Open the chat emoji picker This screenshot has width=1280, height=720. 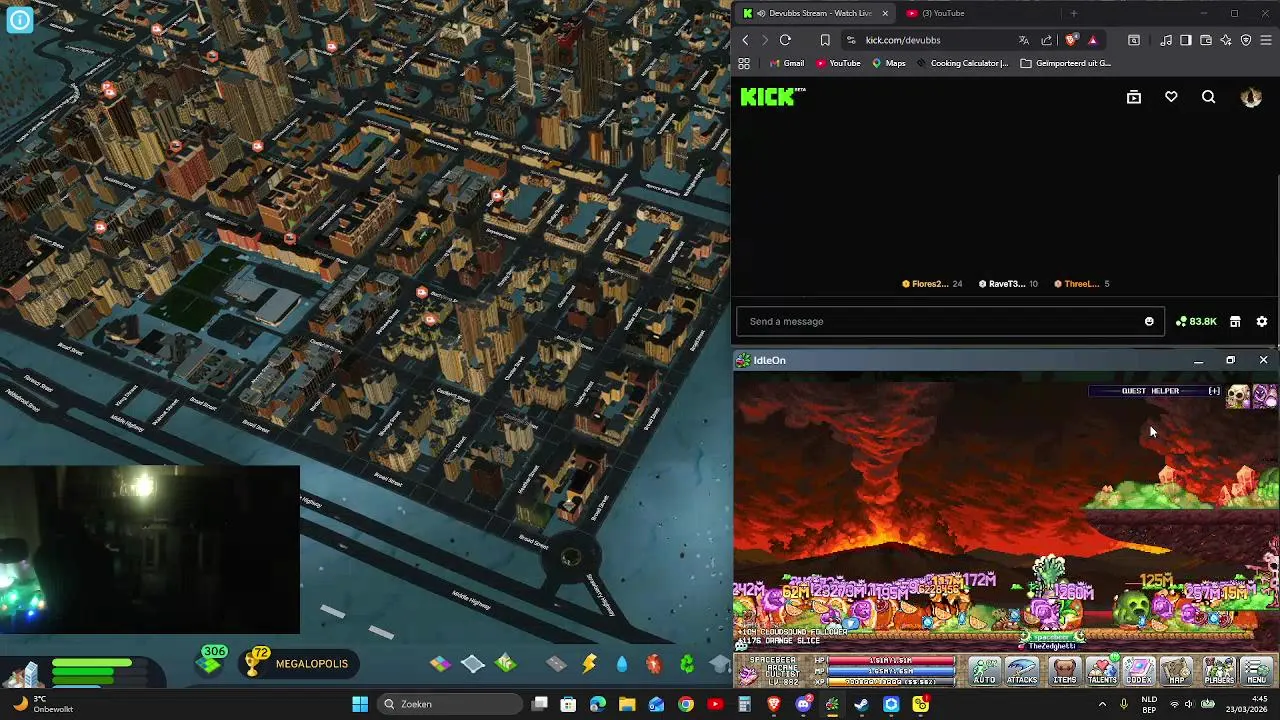[x=1149, y=321]
